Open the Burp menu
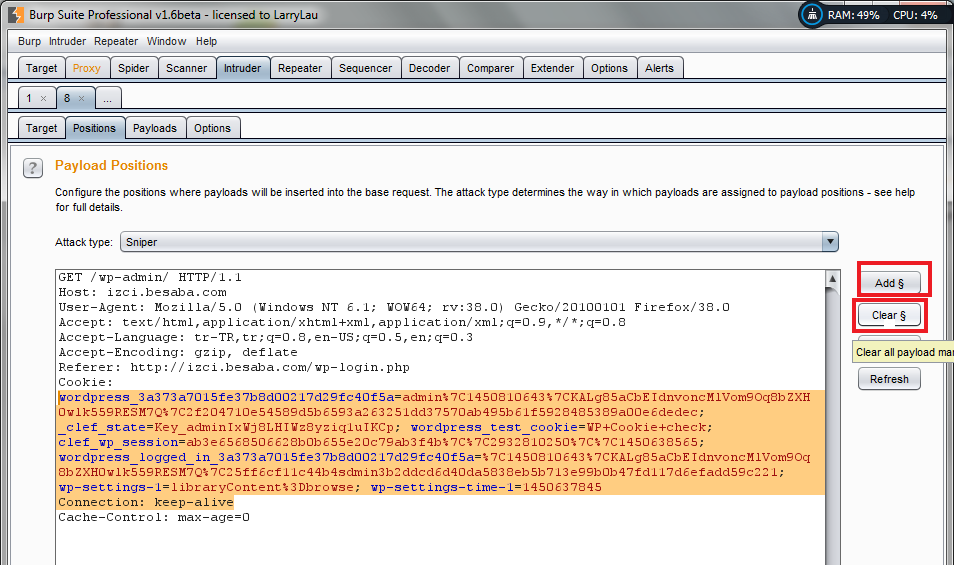 click(29, 41)
